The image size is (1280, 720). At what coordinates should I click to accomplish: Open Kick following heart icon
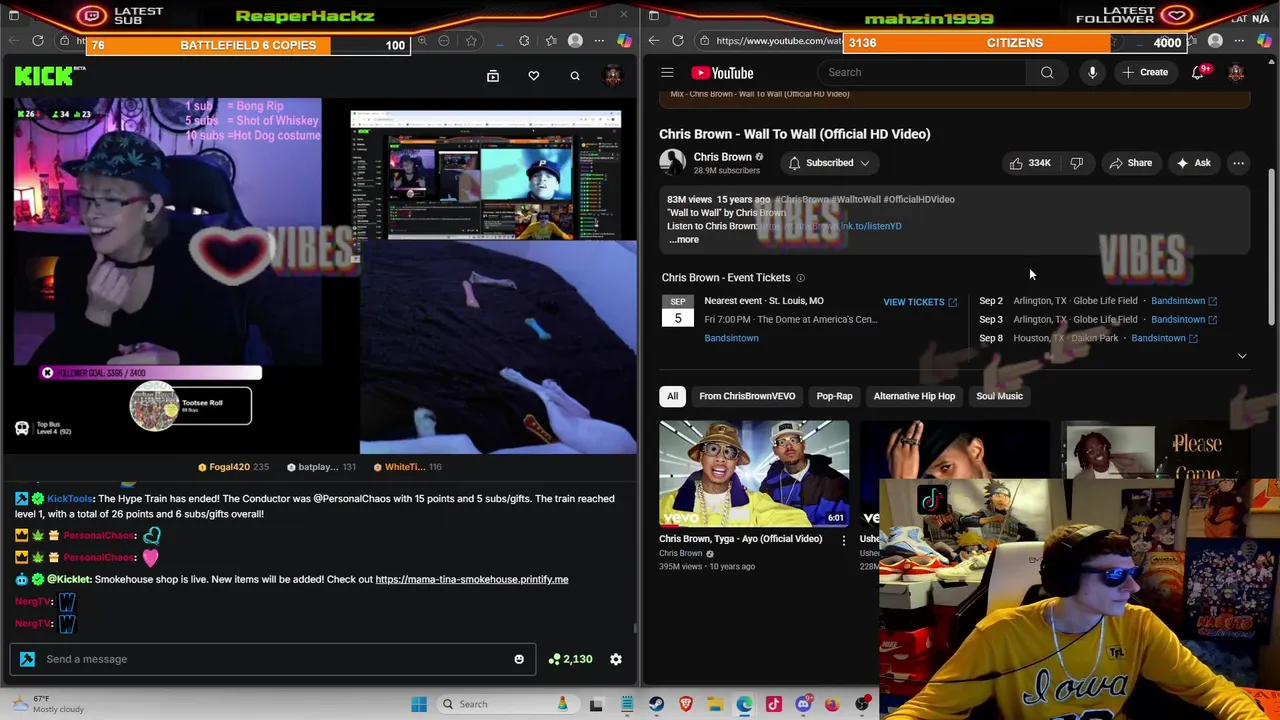(534, 76)
